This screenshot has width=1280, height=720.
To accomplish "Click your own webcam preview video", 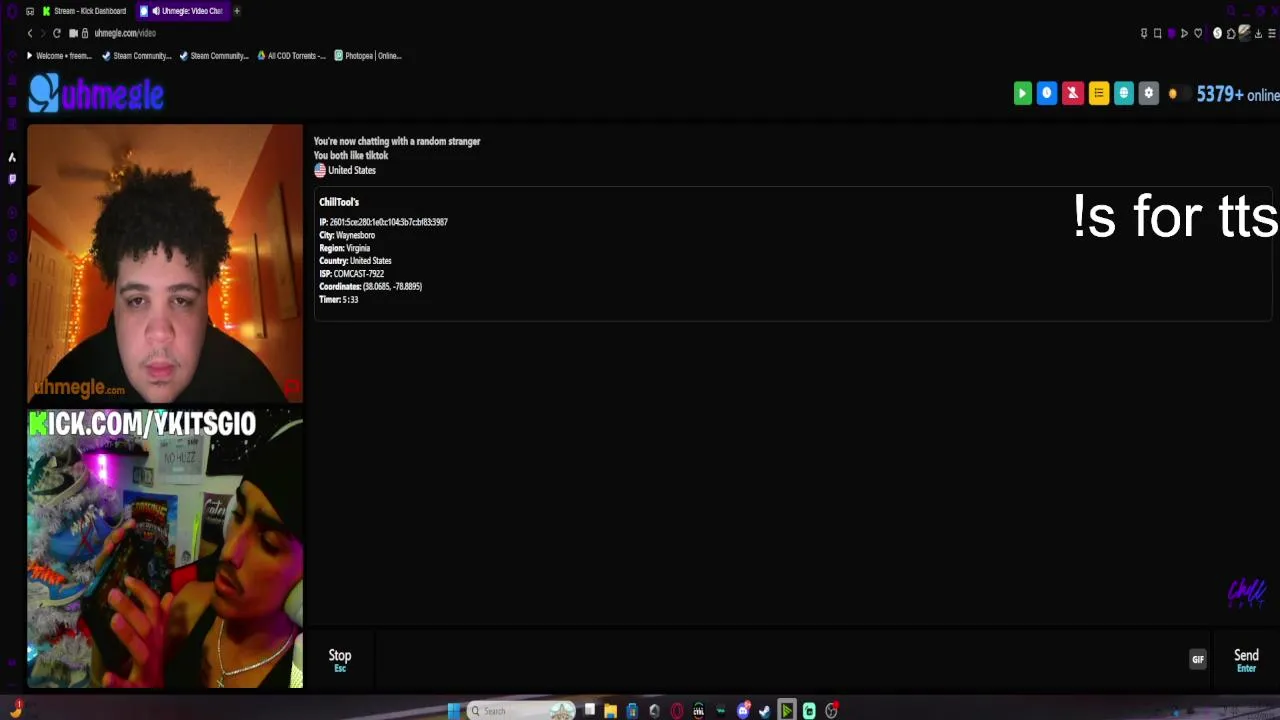I will (165, 548).
